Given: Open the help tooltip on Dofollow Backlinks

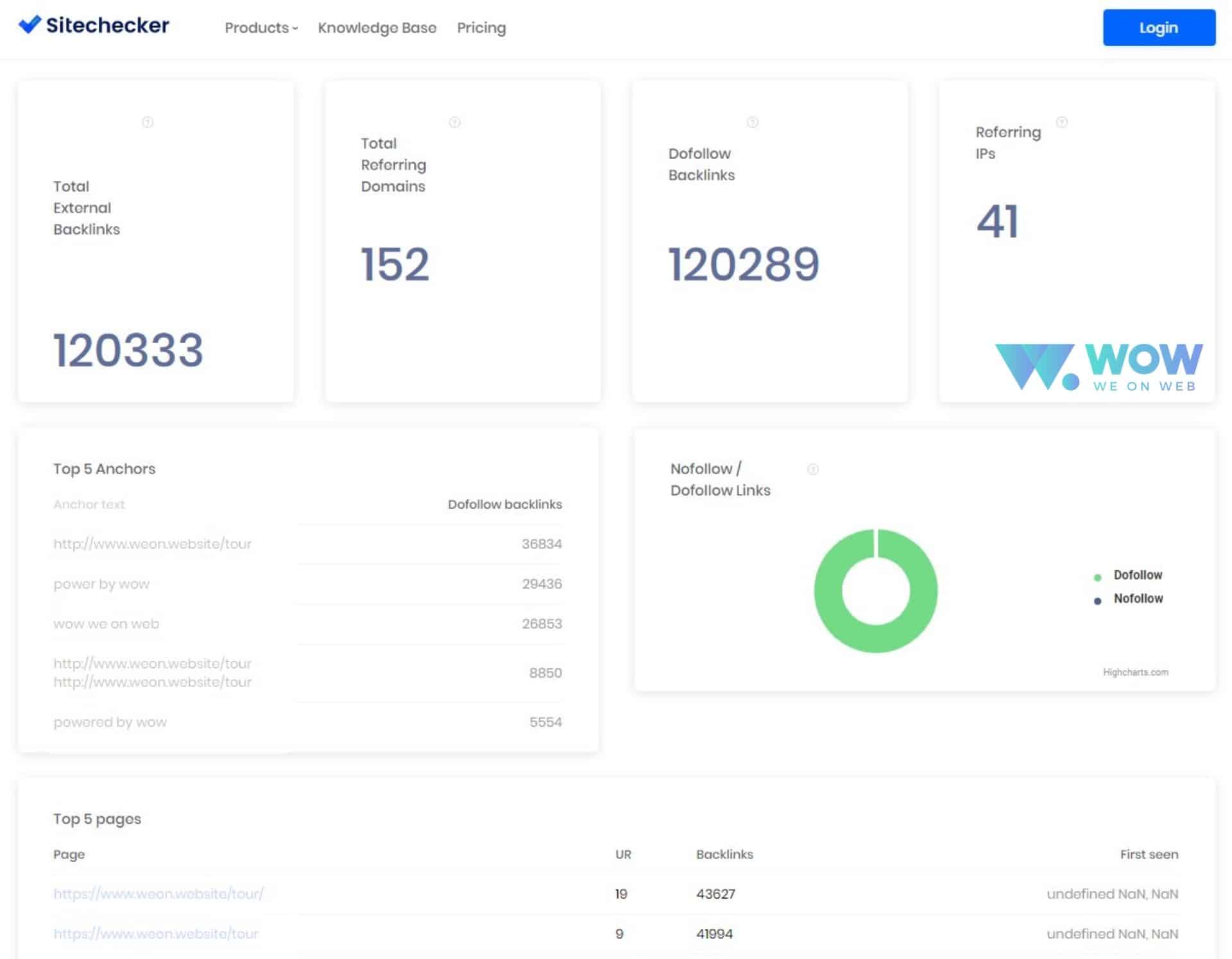Looking at the screenshot, I should [x=752, y=121].
